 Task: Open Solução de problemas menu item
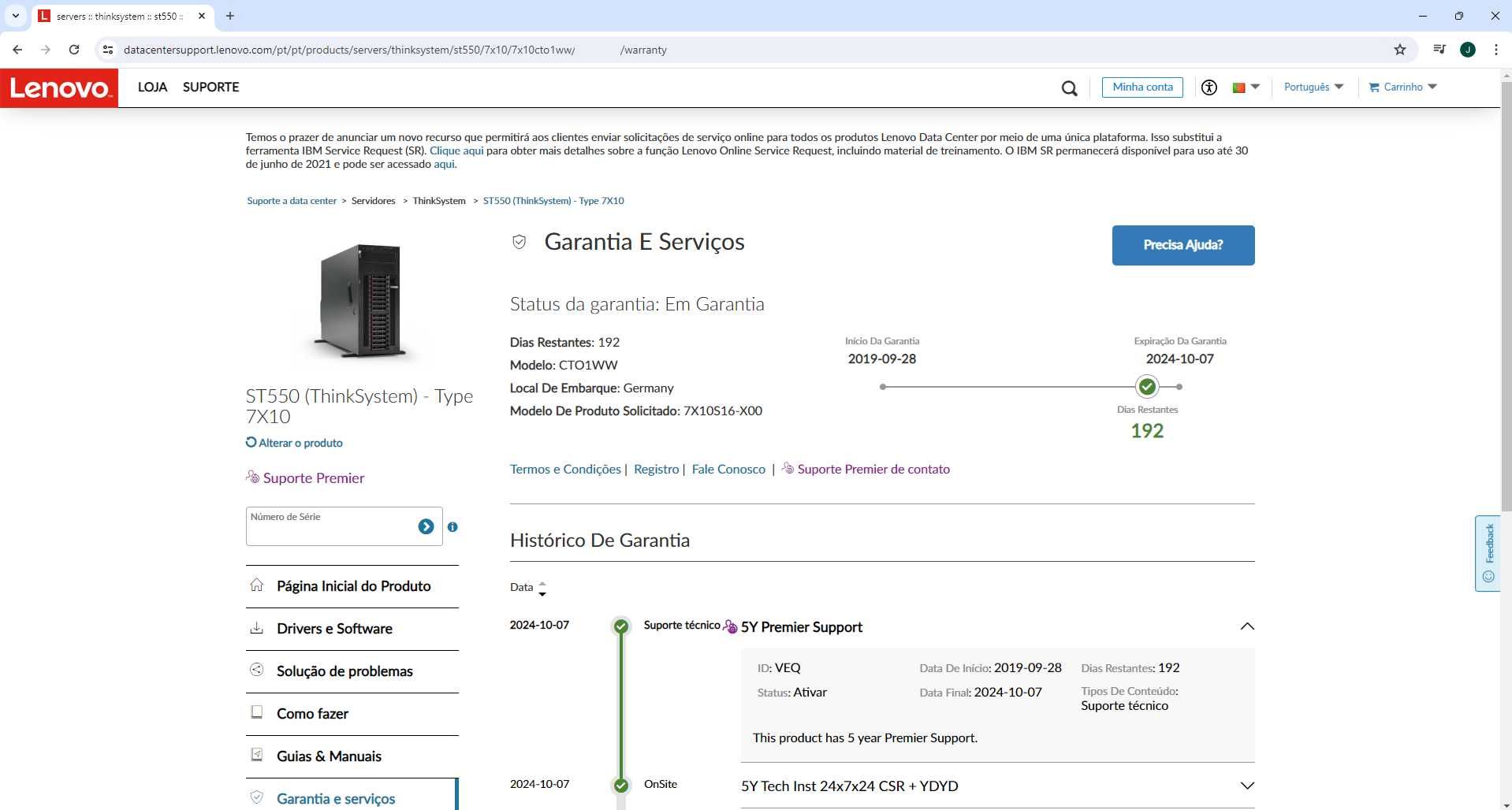tap(352, 671)
